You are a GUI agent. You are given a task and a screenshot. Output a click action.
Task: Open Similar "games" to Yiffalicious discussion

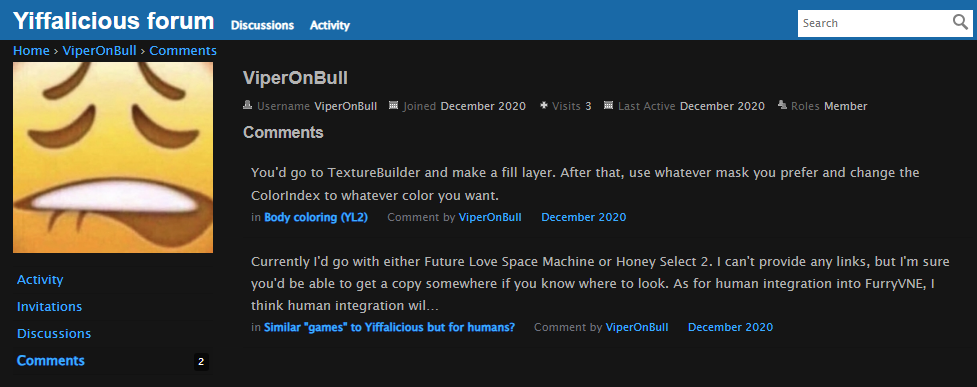[389, 327]
